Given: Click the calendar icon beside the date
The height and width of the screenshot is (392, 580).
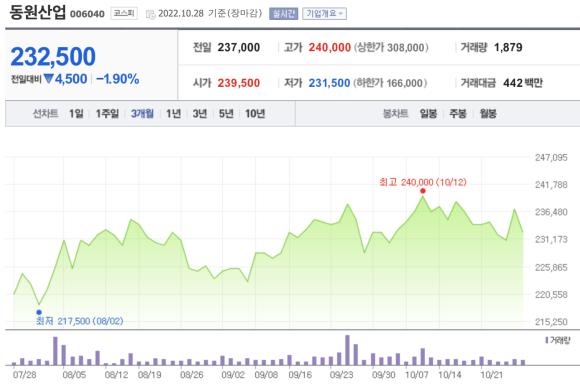Looking at the screenshot, I should point(151,14).
